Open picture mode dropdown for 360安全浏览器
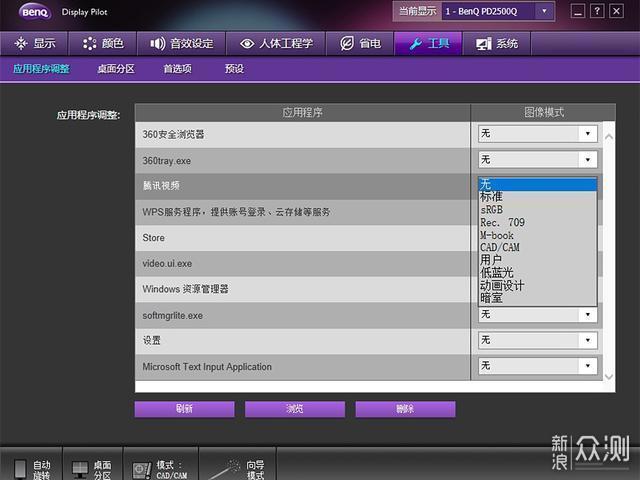The height and width of the screenshot is (480, 640). point(538,134)
